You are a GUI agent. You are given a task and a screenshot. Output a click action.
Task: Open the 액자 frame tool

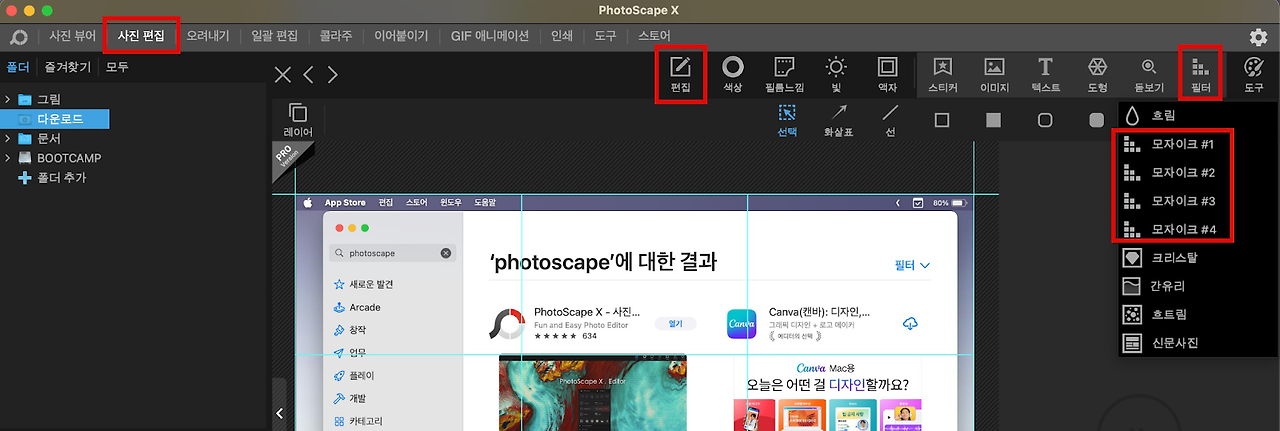coord(887,75)
